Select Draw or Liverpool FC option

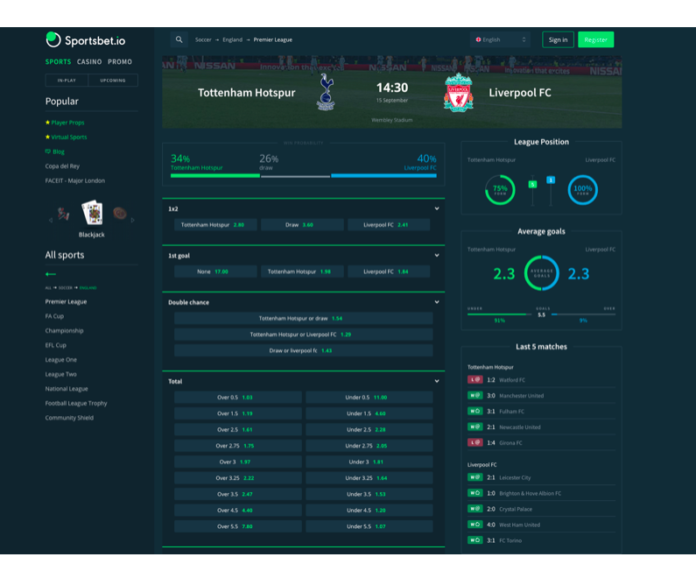click(303, 350)
